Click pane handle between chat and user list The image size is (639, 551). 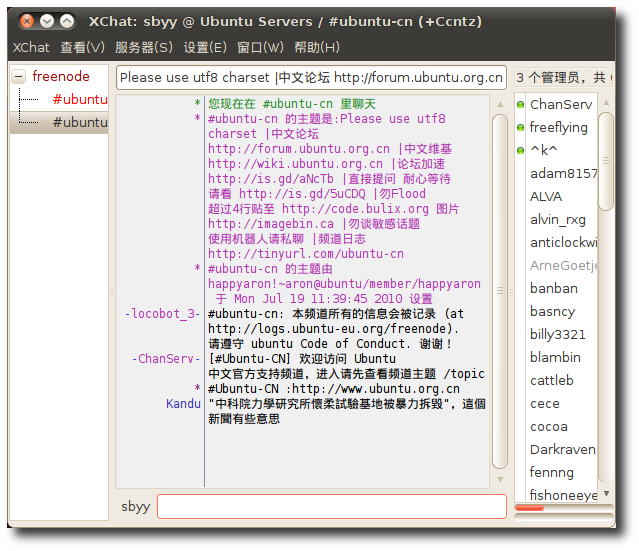click(x=511, y=291)
